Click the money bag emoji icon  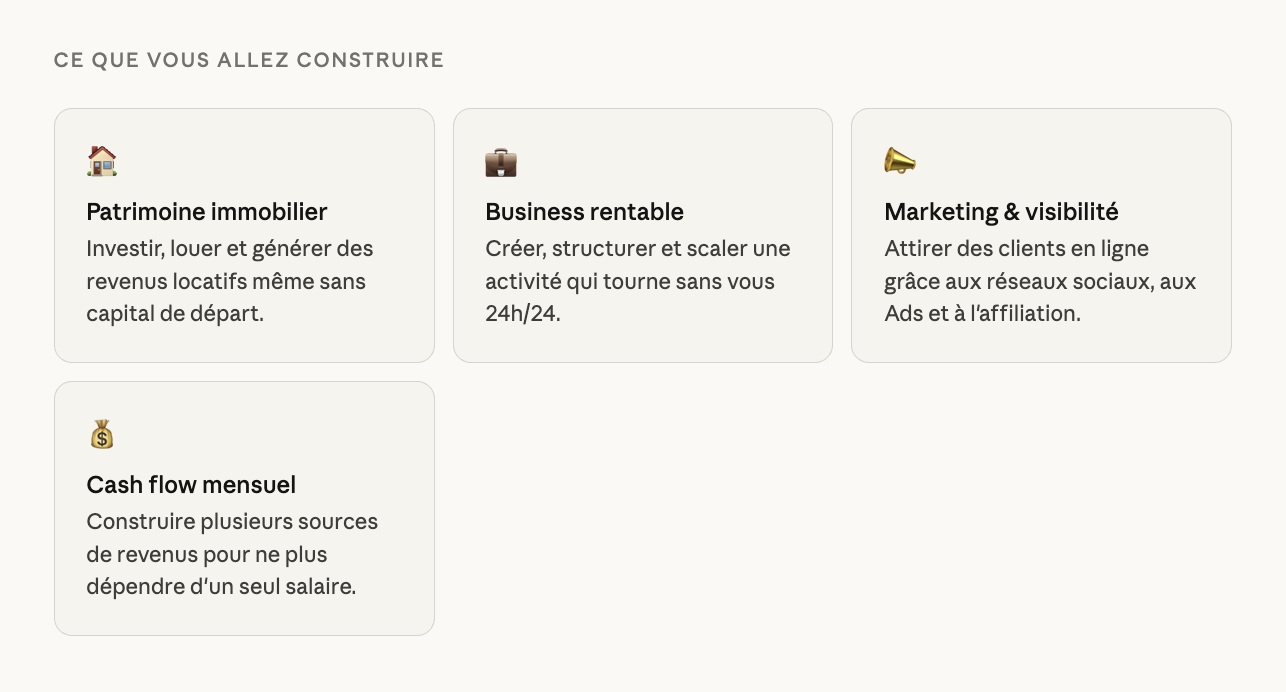(102, 434)
